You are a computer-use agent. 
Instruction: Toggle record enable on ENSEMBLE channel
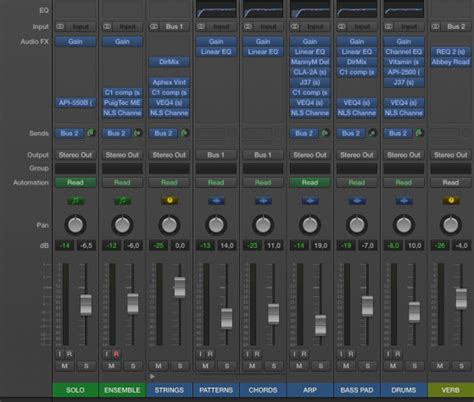point(116,354)
